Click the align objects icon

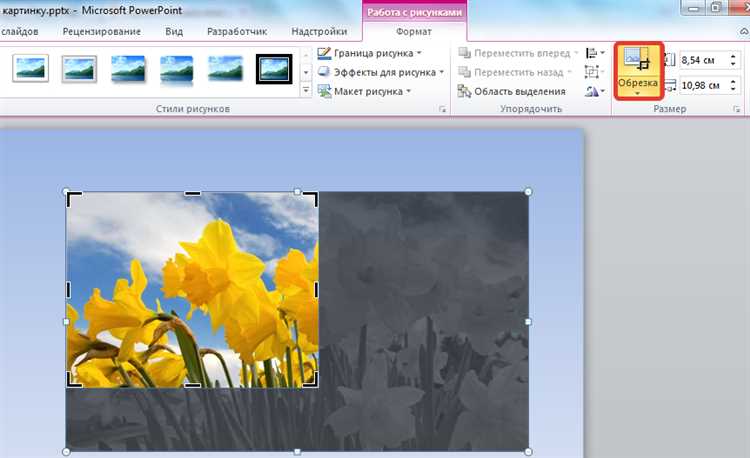(x=595, y=53)
